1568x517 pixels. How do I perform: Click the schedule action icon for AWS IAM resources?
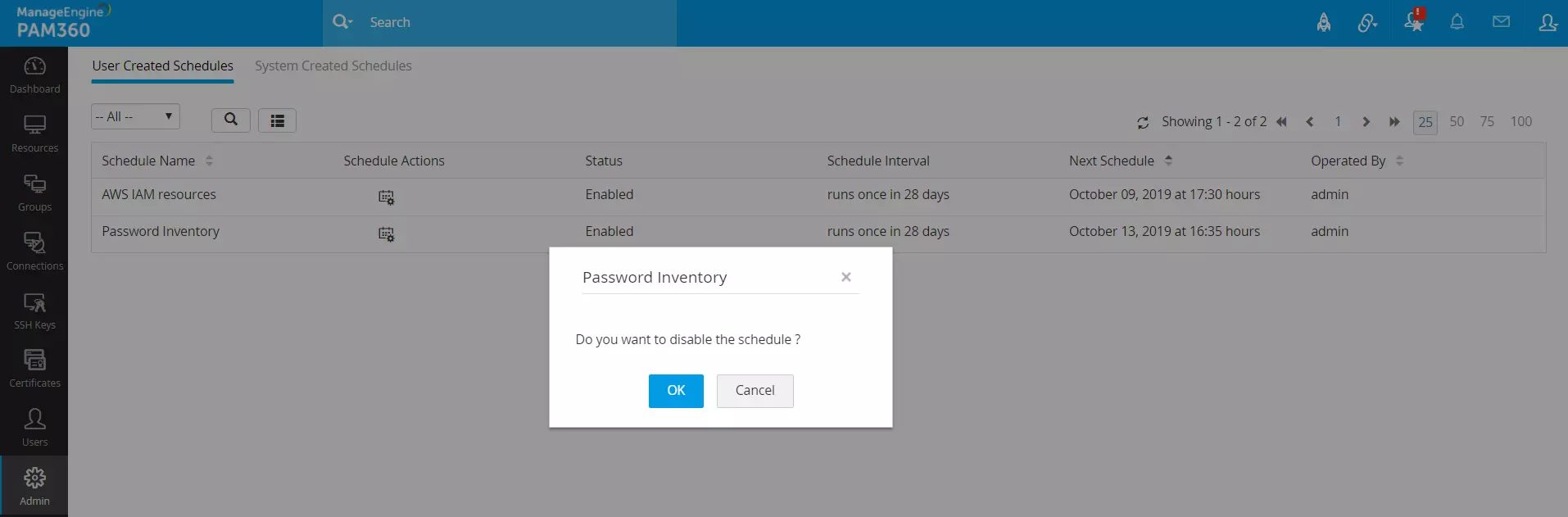[x=386, y=197]
